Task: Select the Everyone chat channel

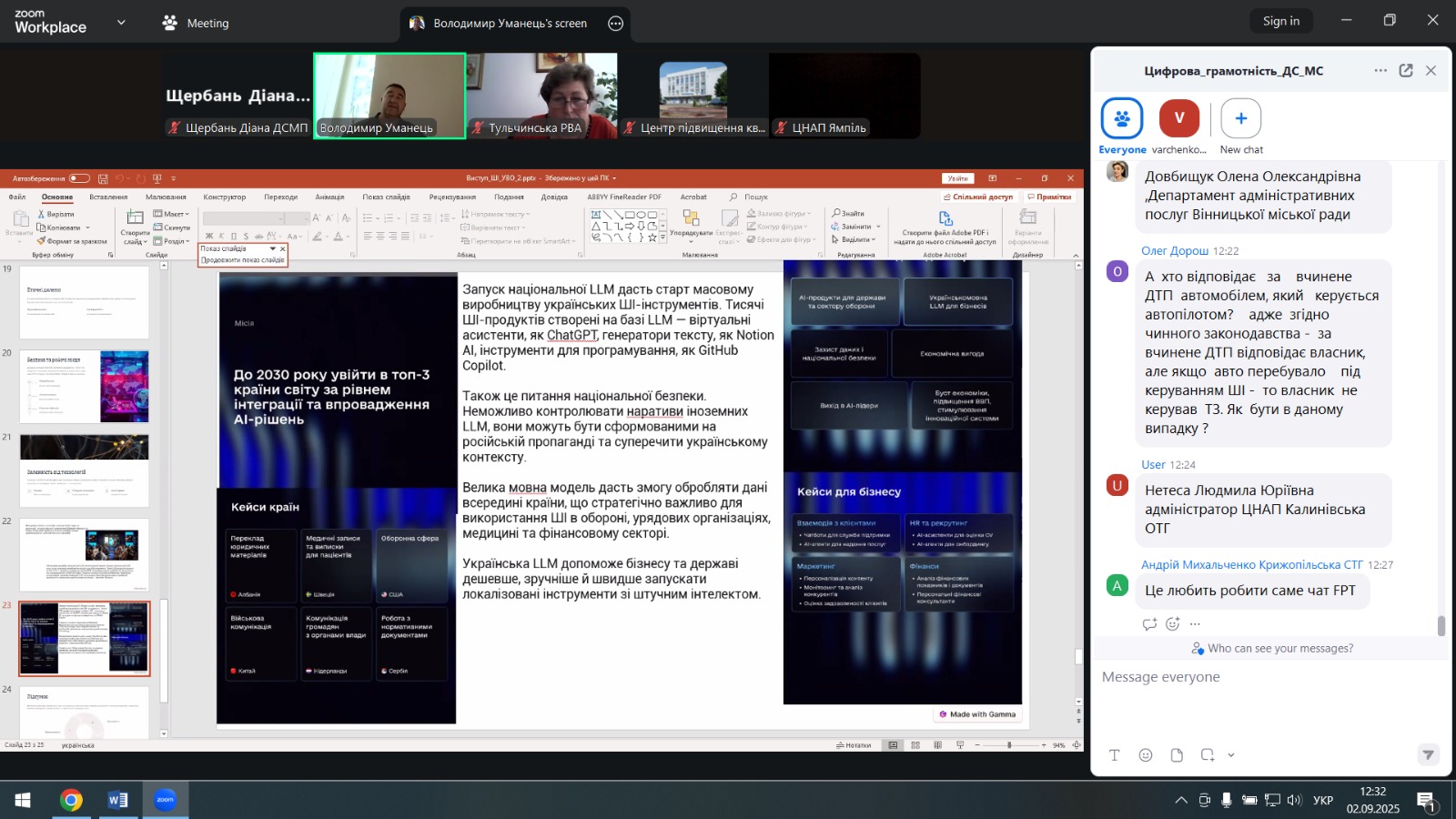Action: point(1122,119)
